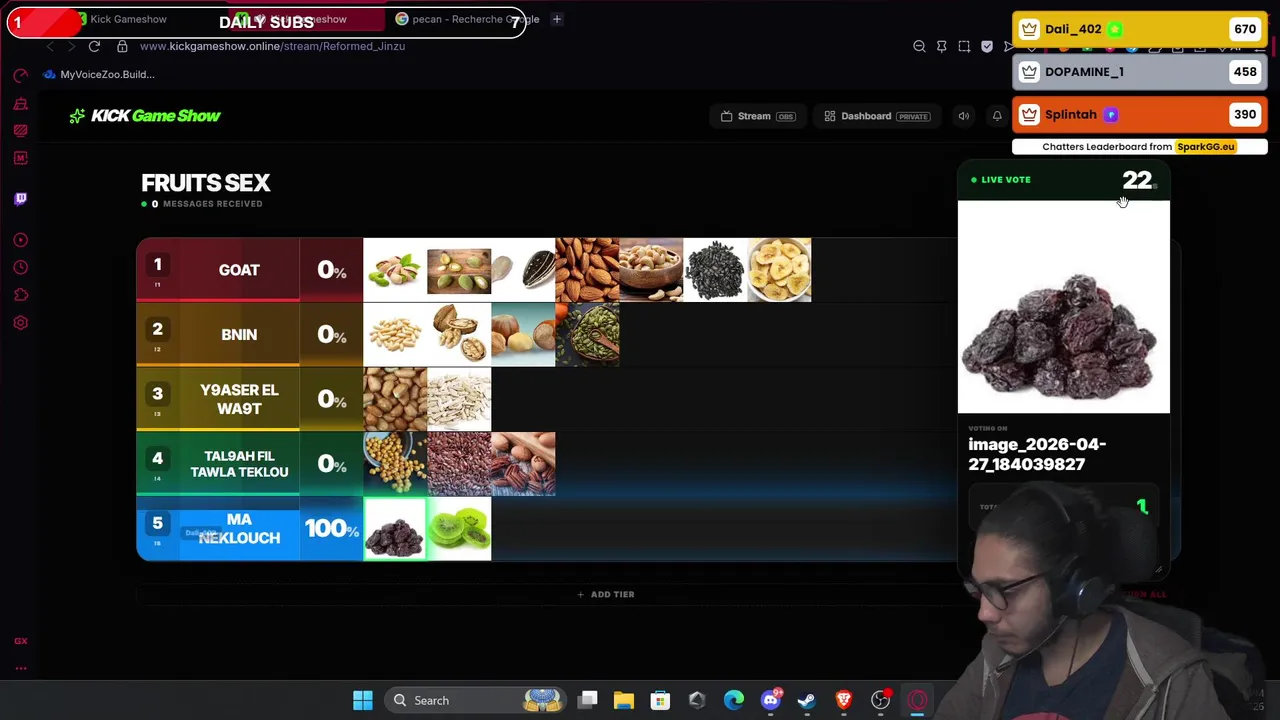Open File Explorer from taskbar
The height and width of the screenshot is (720, 1280).
point(624,700)
